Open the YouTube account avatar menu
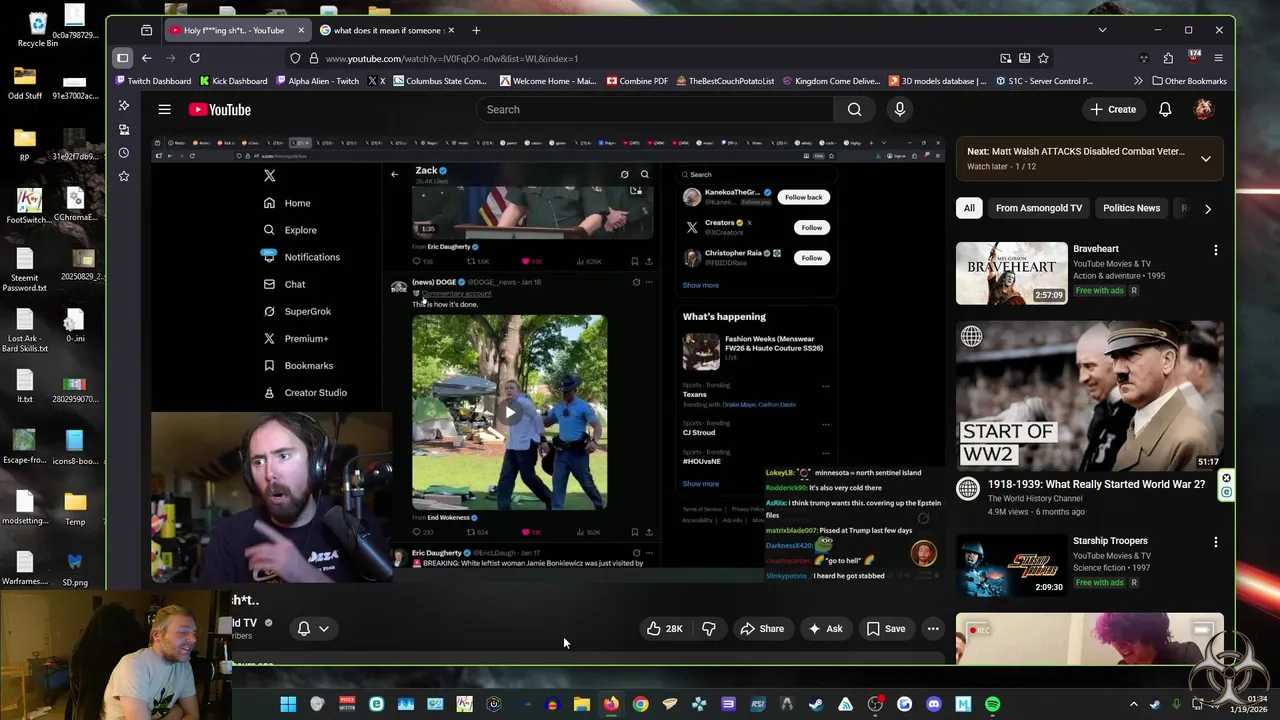 coord(1204,109)
